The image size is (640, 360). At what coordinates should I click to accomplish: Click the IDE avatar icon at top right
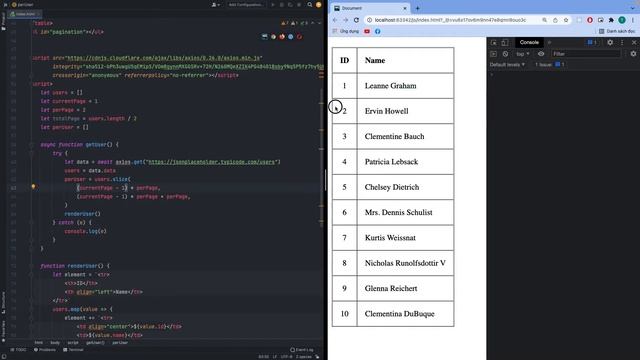pyautogui.click(x=319, y=5)
